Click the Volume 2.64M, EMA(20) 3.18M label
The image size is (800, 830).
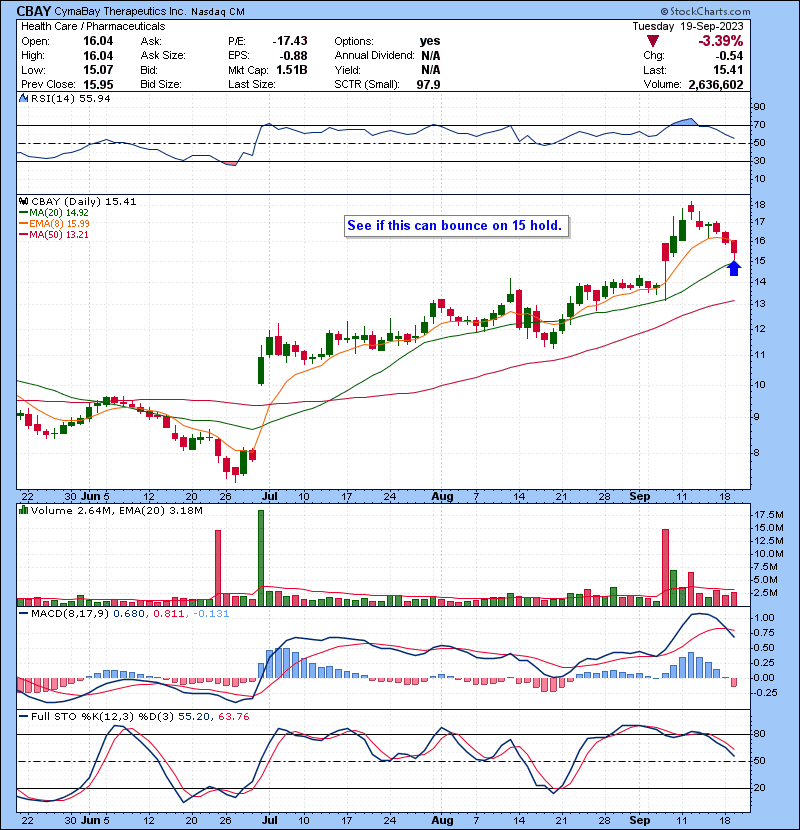point(116,511)
